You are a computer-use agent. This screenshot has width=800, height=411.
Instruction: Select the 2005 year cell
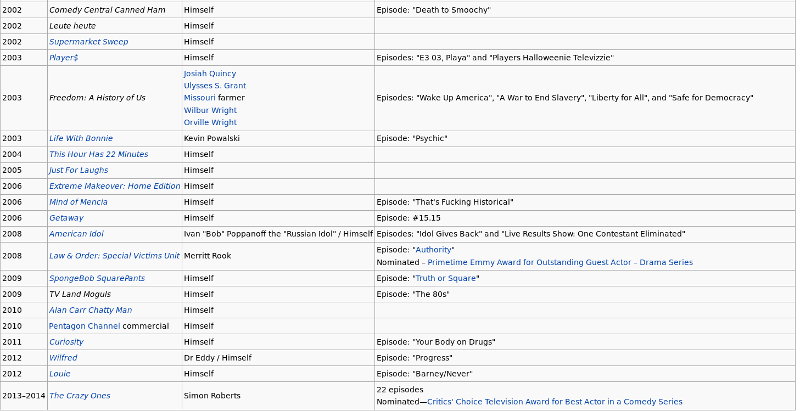pos(24,170)
